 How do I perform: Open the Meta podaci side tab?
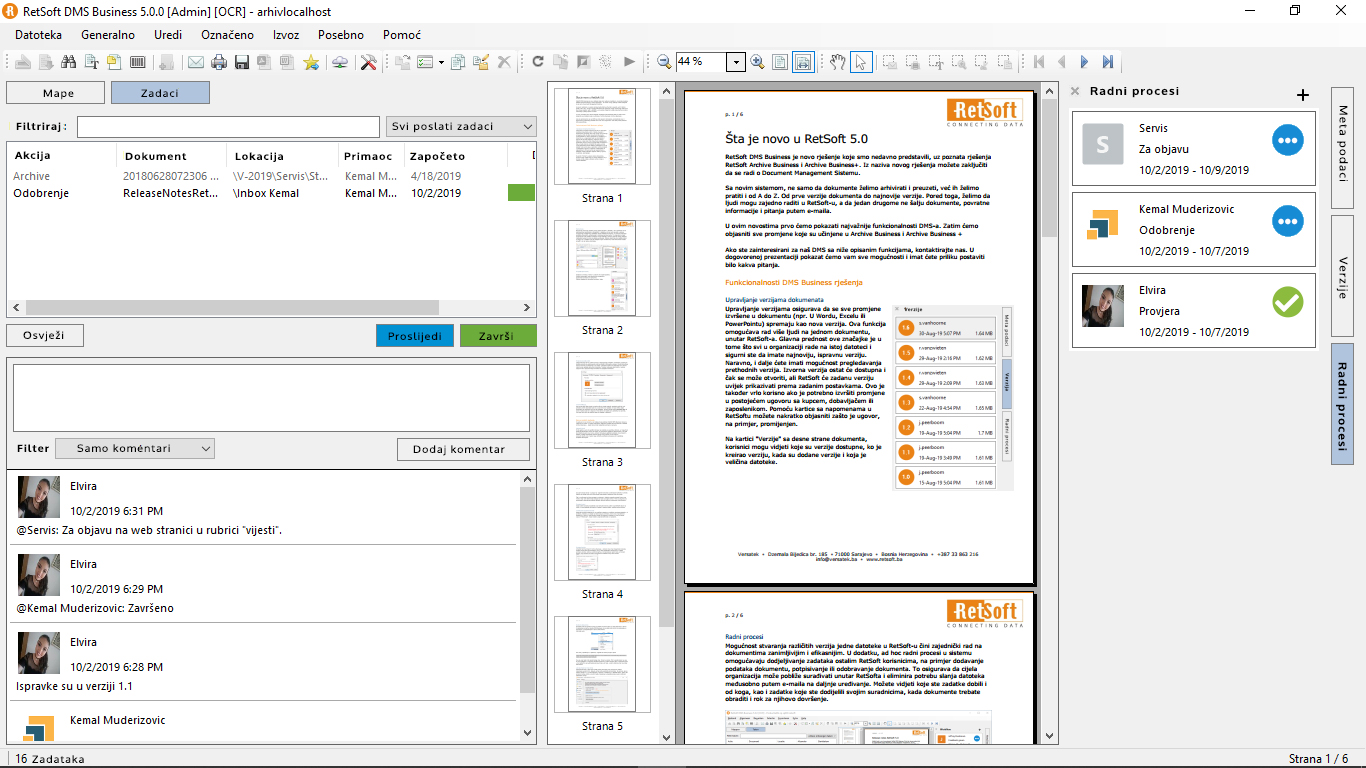click(x=1342, y=147)
